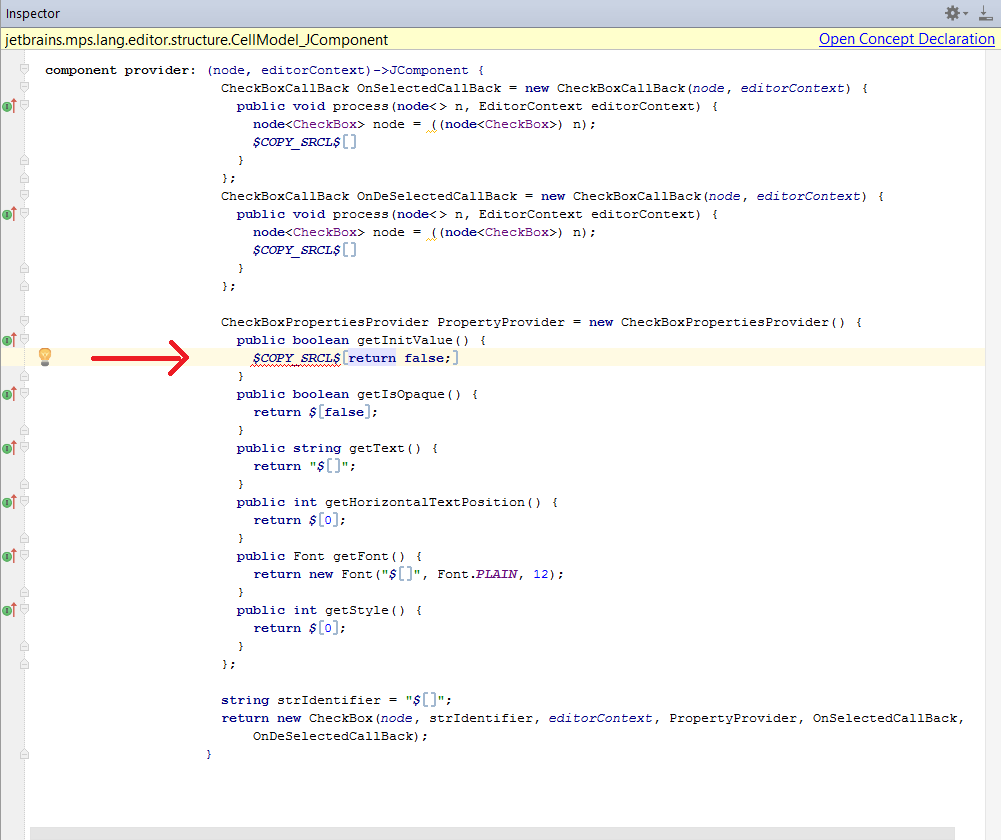This screenshot has width=1001, height=840.
Task: Click implements marker beside getHorizontalTextPosition method
Action: click(9, 502)
